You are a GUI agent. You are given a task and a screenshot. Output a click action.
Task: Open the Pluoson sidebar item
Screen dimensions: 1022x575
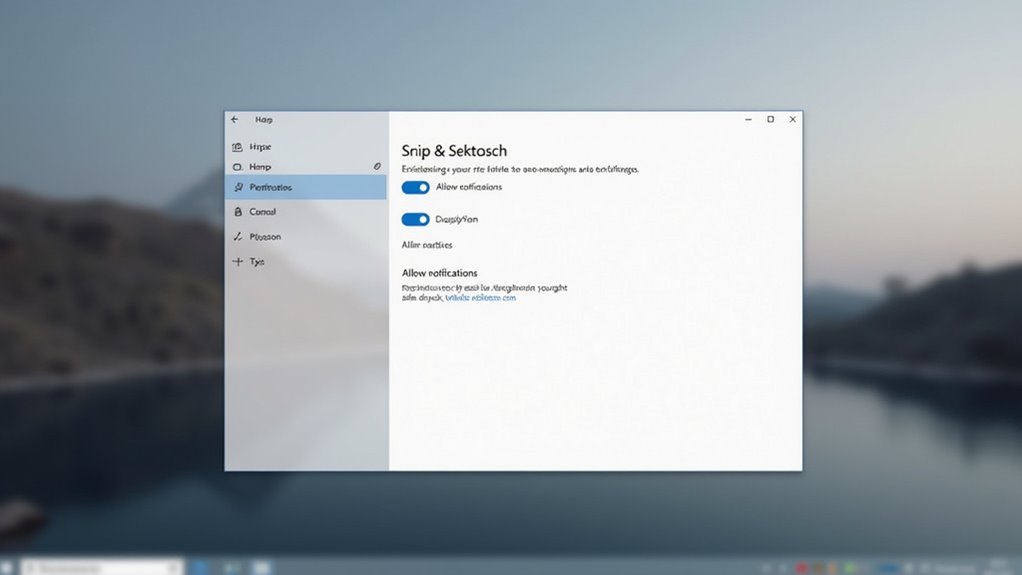[305, 237]
